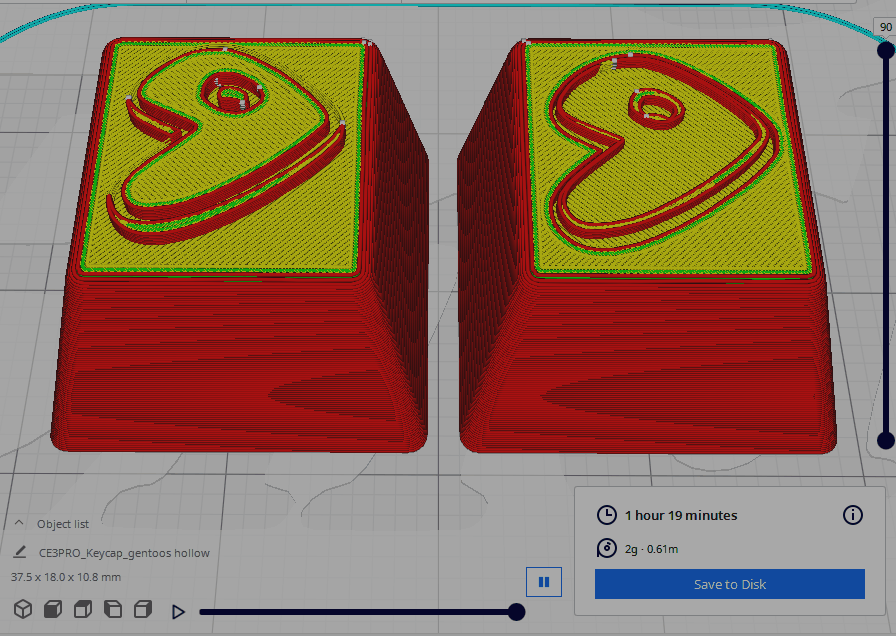This screenshot has width=896, height=636.
Task: Click the clock print time icon
Action: pos(606,515)
